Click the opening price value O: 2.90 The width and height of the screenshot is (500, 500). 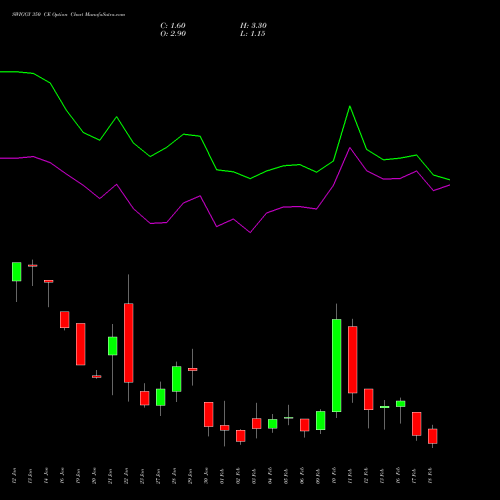click(x=173, y=34)
